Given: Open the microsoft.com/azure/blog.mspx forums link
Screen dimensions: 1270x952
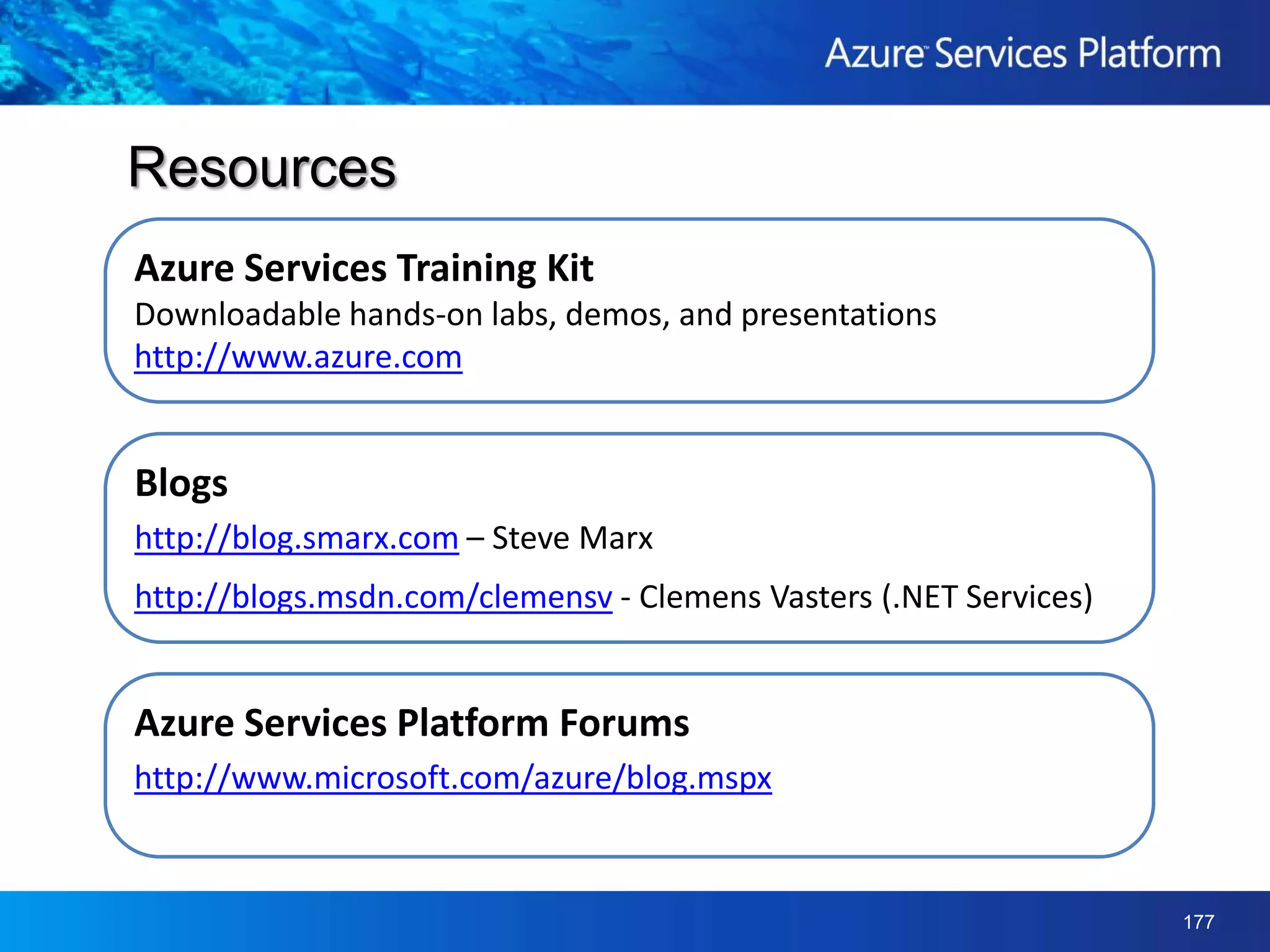Looking at the screenshot, I should click(453, 777).
